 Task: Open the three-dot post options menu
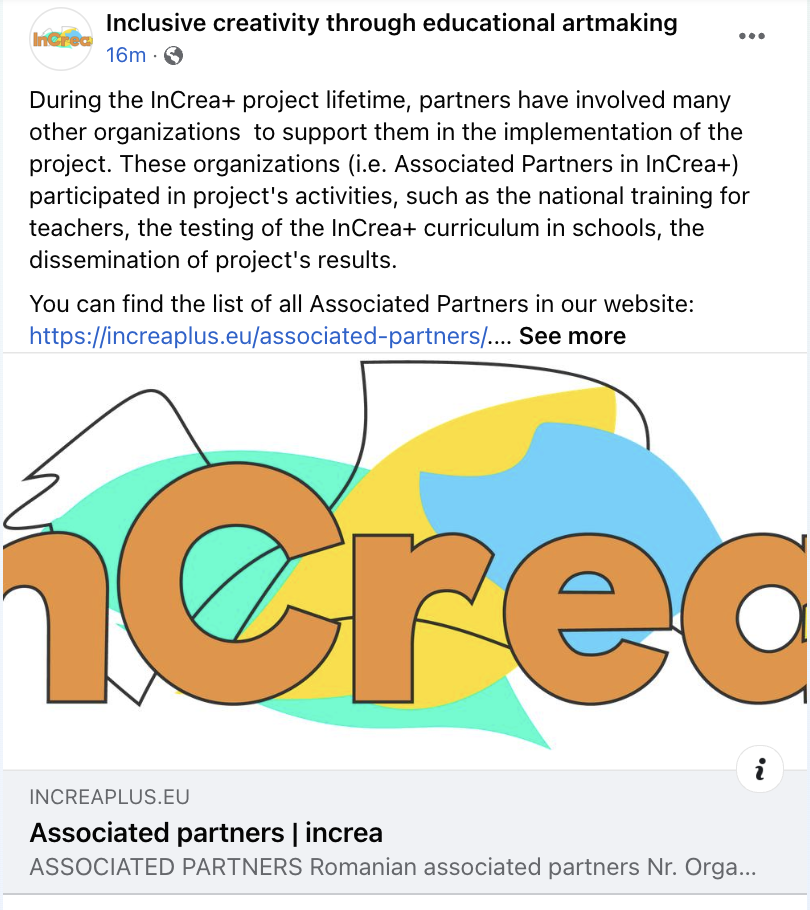[x=751, y=36]
